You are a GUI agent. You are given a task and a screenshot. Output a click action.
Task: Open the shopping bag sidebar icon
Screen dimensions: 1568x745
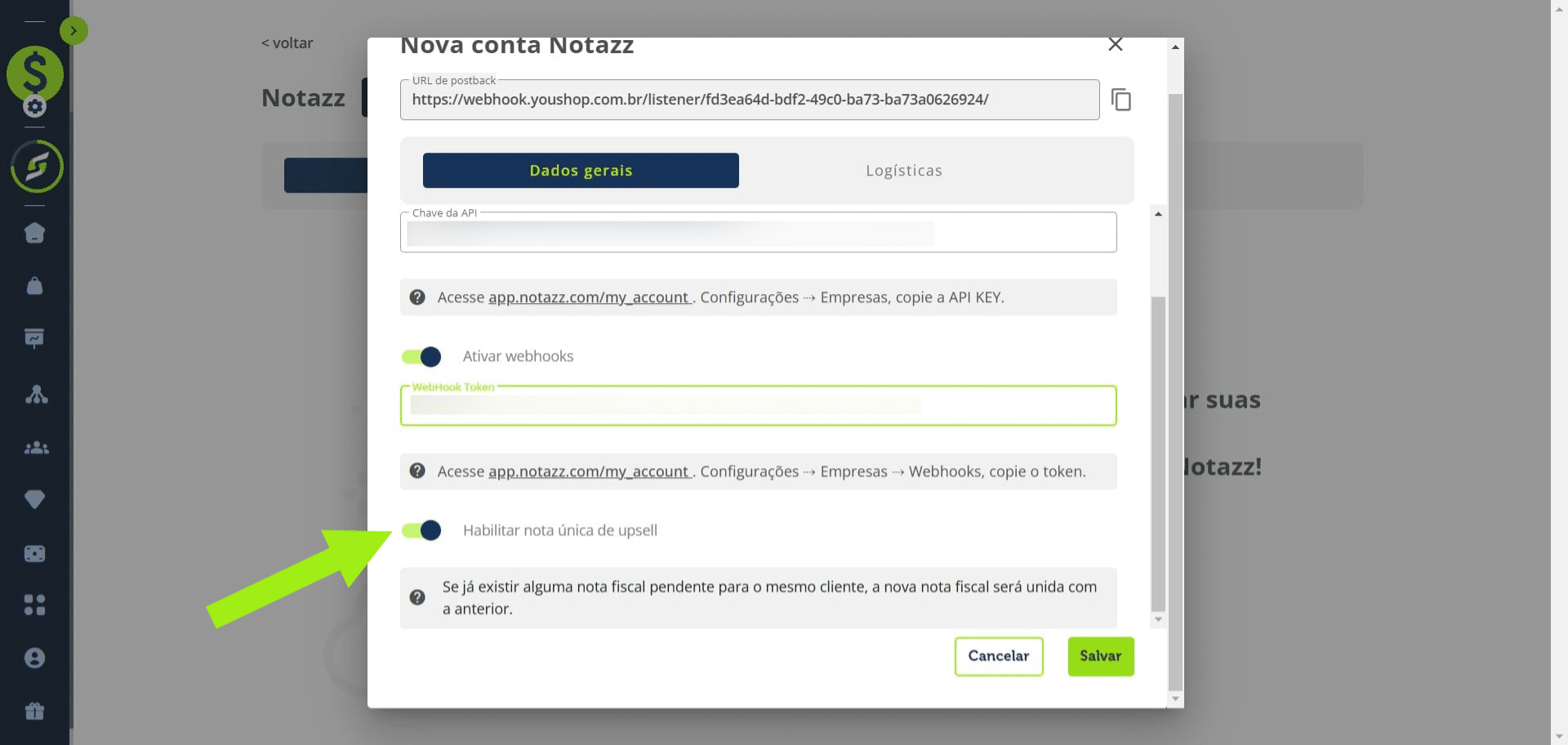[x=35, y=286]
